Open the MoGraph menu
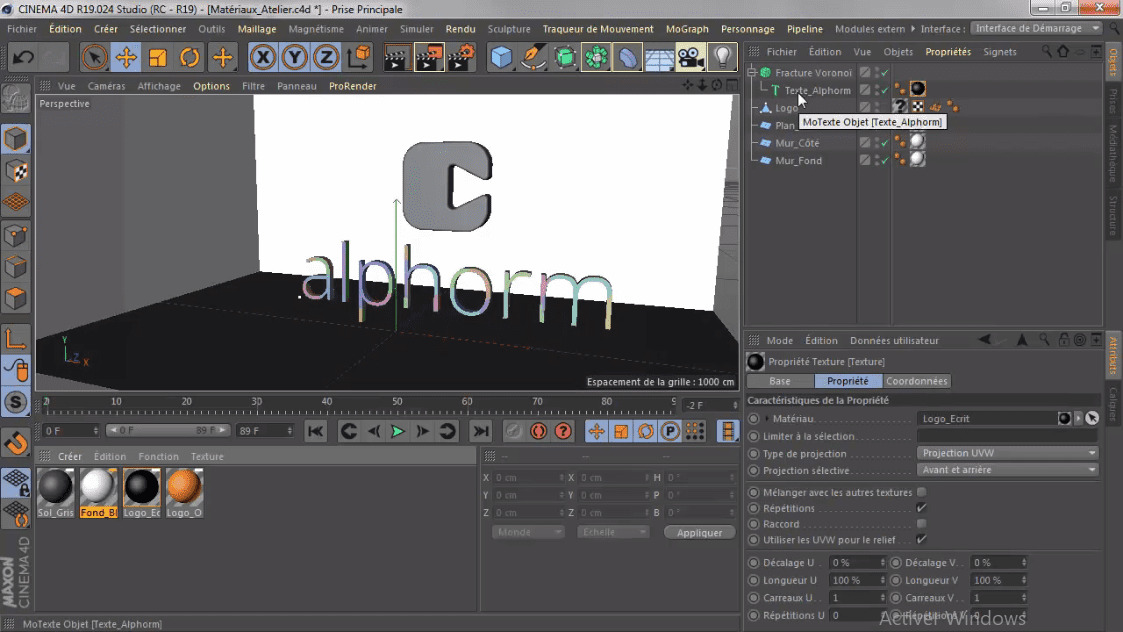This screenshot has width=1123, height=632. pos(687,29)
